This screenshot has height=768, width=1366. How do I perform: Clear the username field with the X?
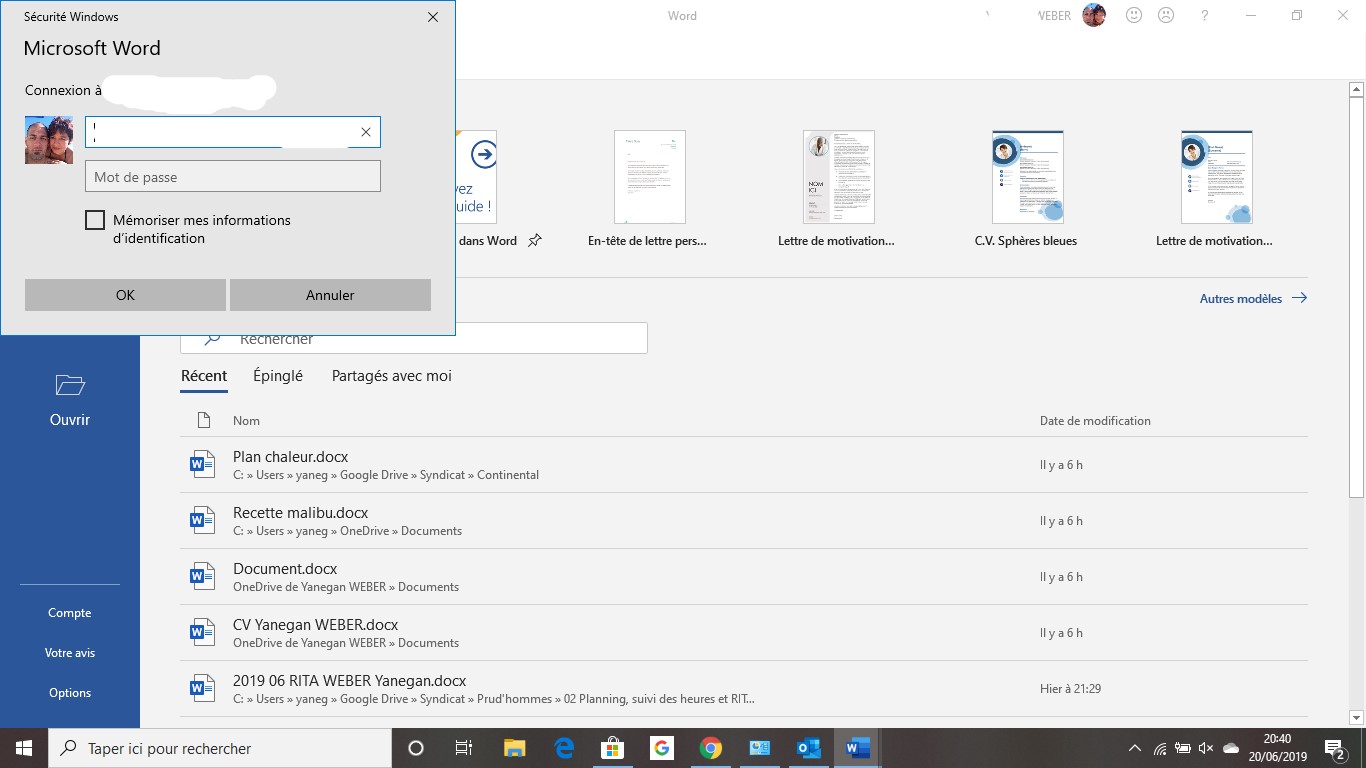tap(366, 132)
